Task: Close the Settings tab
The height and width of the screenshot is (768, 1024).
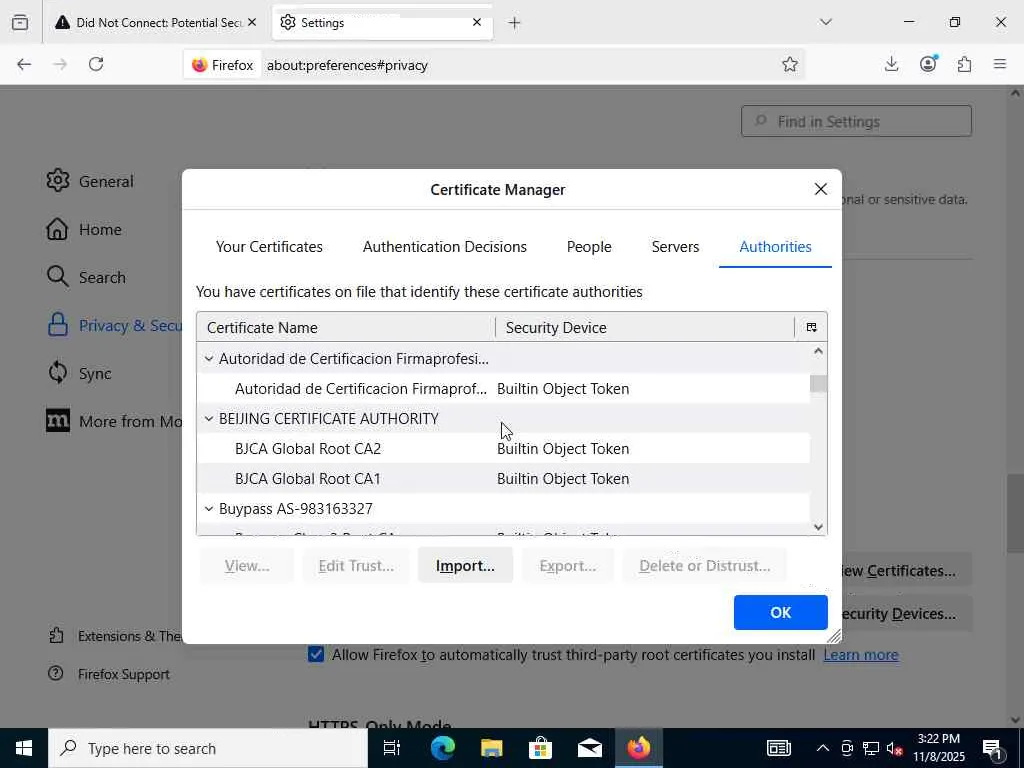Action: click(477, 22)
